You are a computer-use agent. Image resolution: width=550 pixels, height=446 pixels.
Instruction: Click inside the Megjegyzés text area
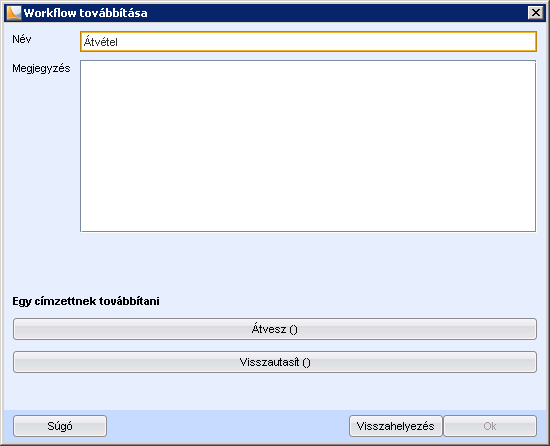[308, 146]
